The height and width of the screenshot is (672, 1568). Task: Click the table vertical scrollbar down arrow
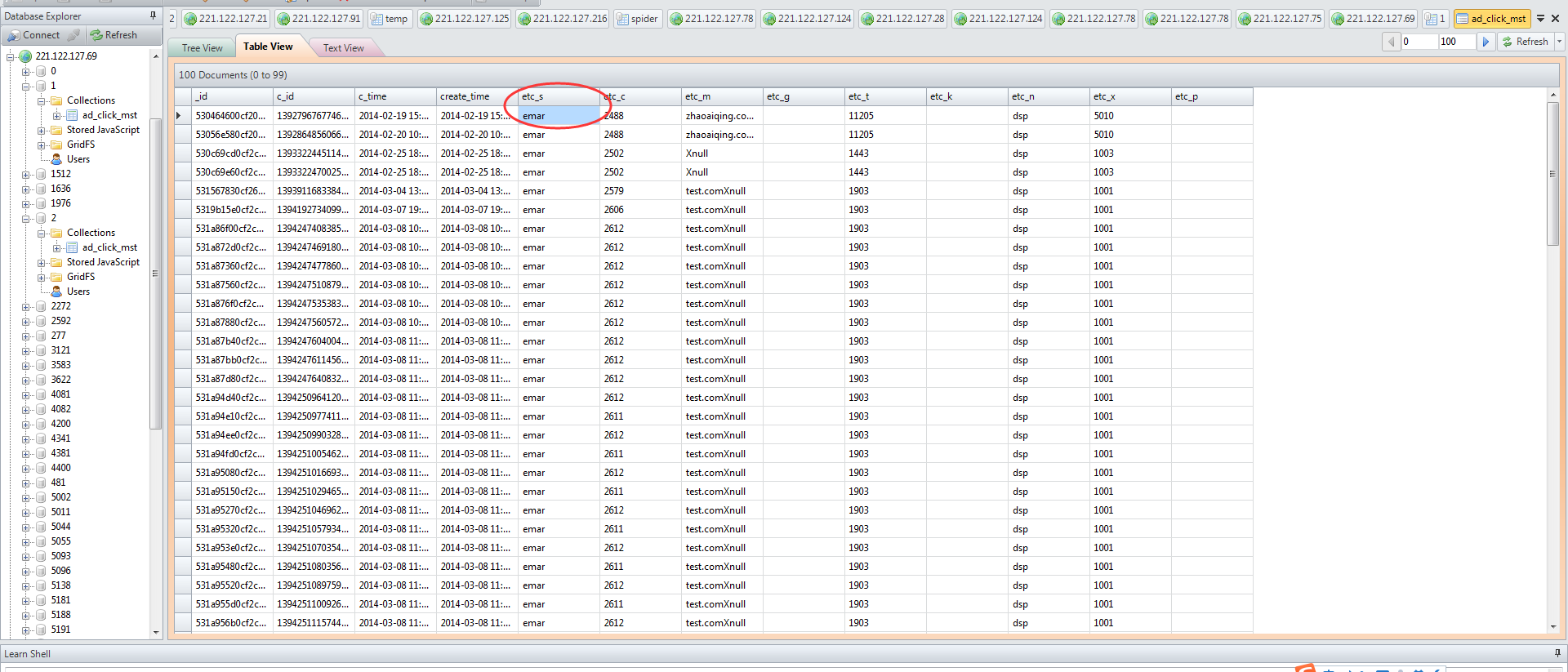pos(1552,626)
